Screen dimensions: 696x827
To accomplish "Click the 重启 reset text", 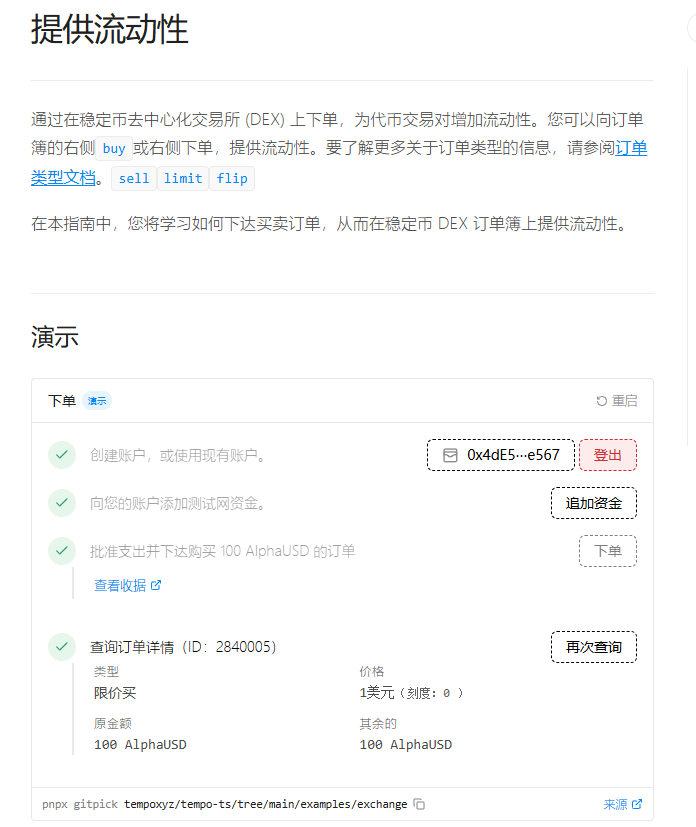I will point(624,401).
